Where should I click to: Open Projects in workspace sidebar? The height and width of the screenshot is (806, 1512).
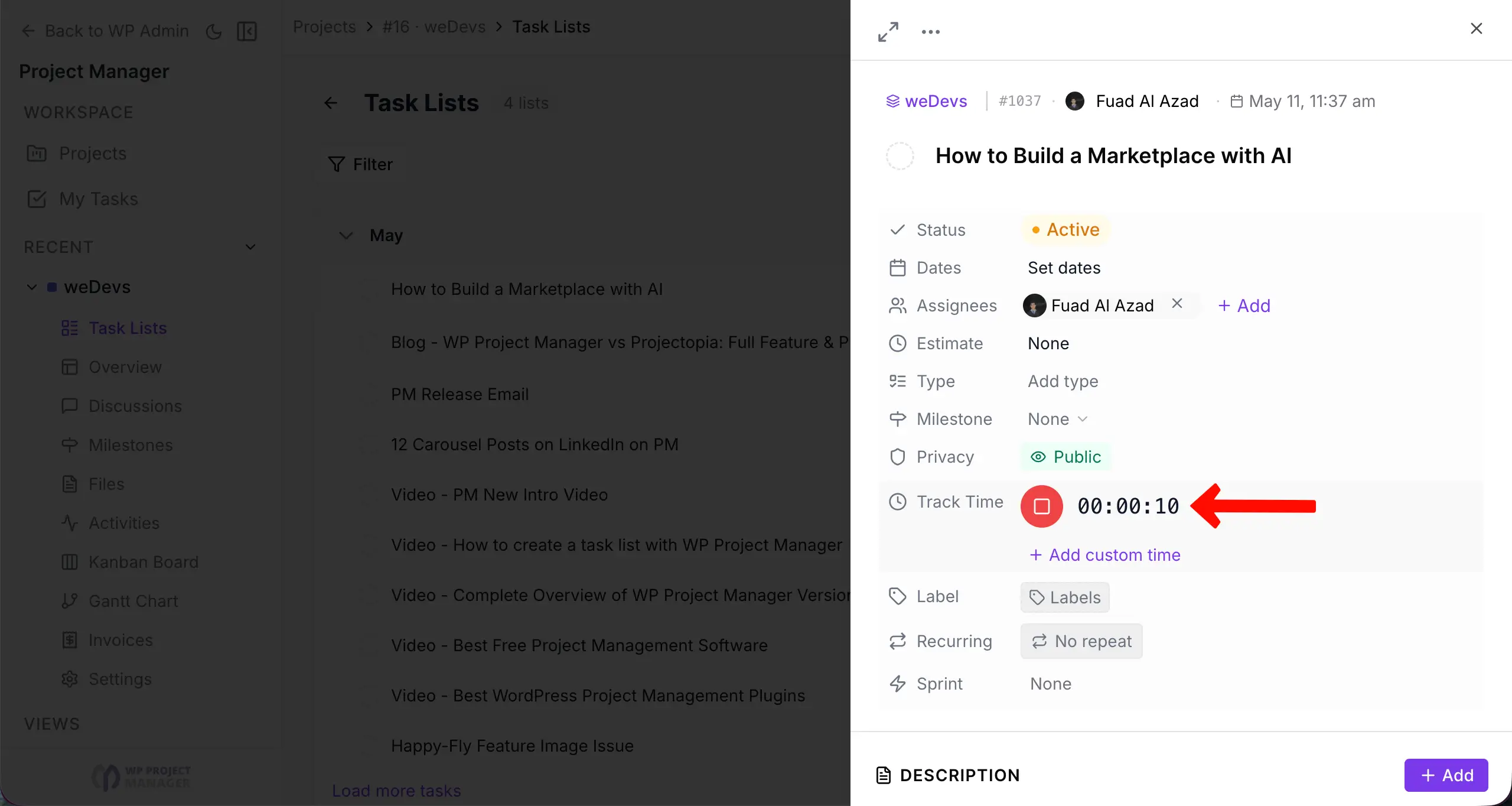[x=77, y=154]
